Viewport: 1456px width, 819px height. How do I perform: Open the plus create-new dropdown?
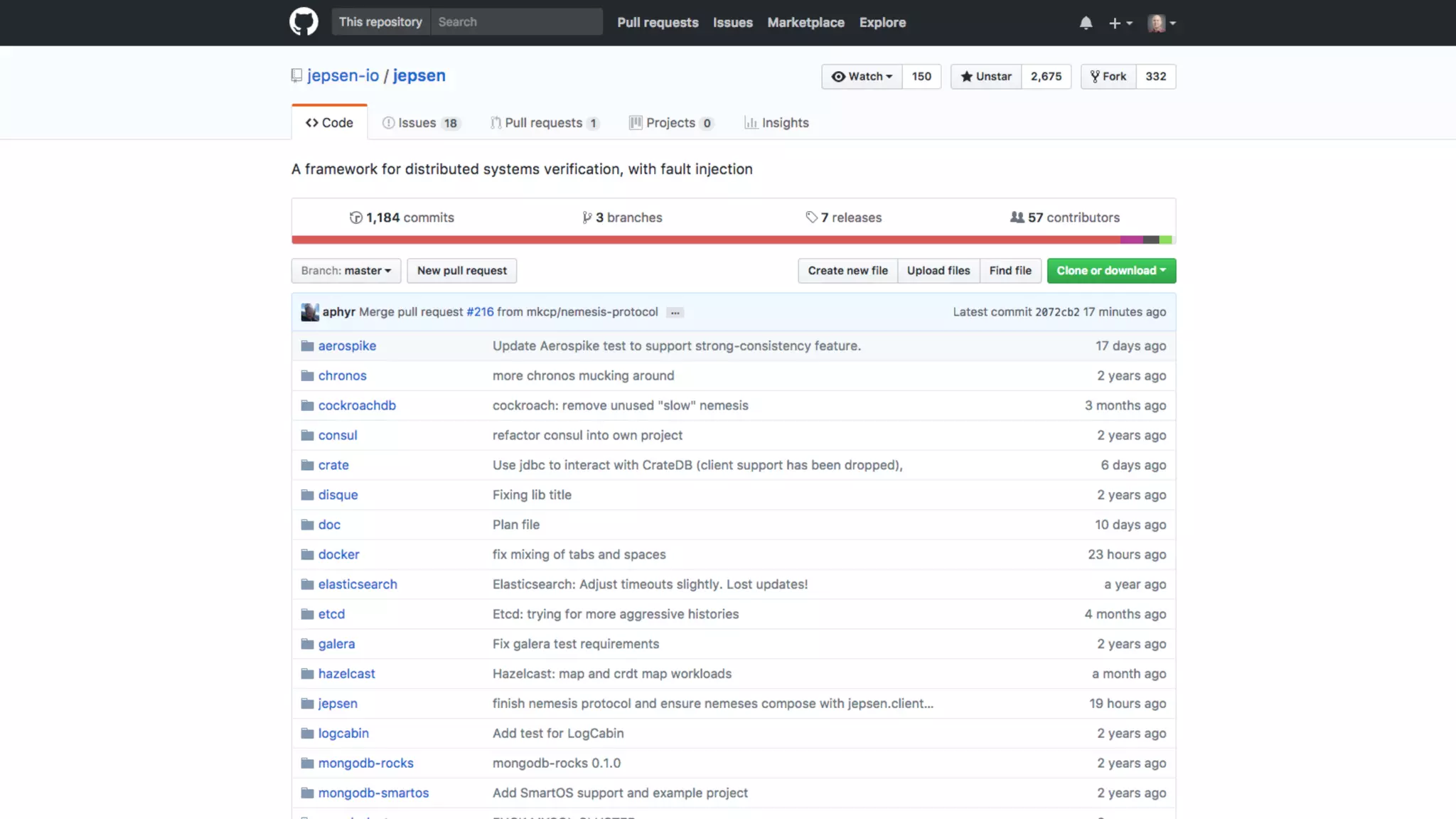click(1120, 23)
